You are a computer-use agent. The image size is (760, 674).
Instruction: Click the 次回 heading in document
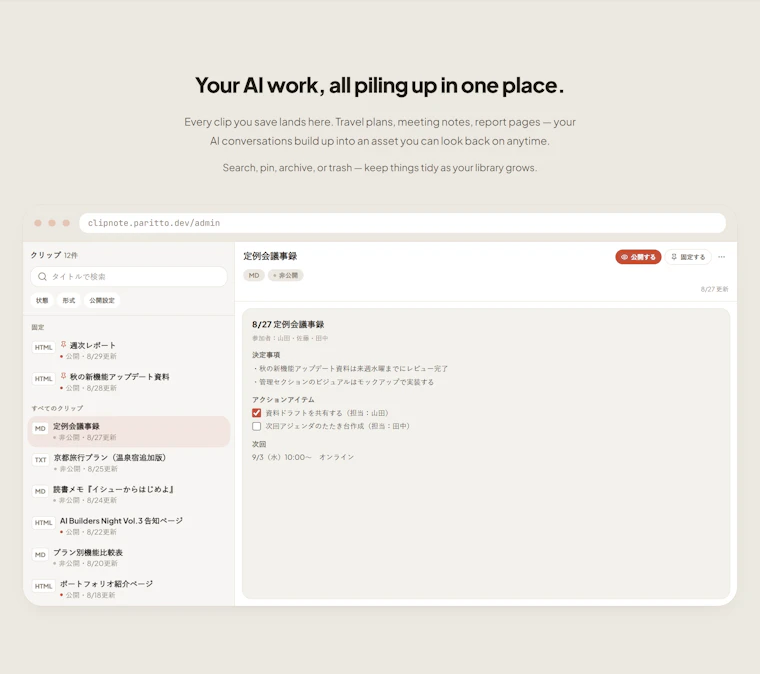pos(259,444)
